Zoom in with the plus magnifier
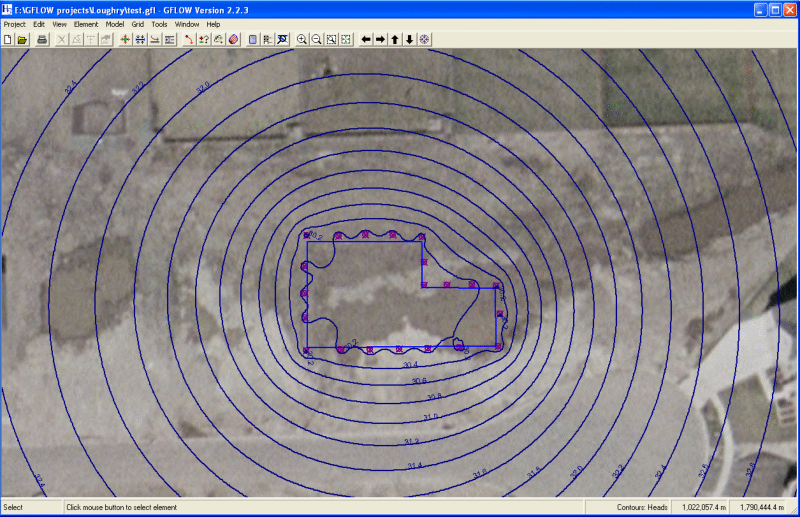The width and height of the screenshot is (800, 517). pyautogui.click(x=302, y=39)
